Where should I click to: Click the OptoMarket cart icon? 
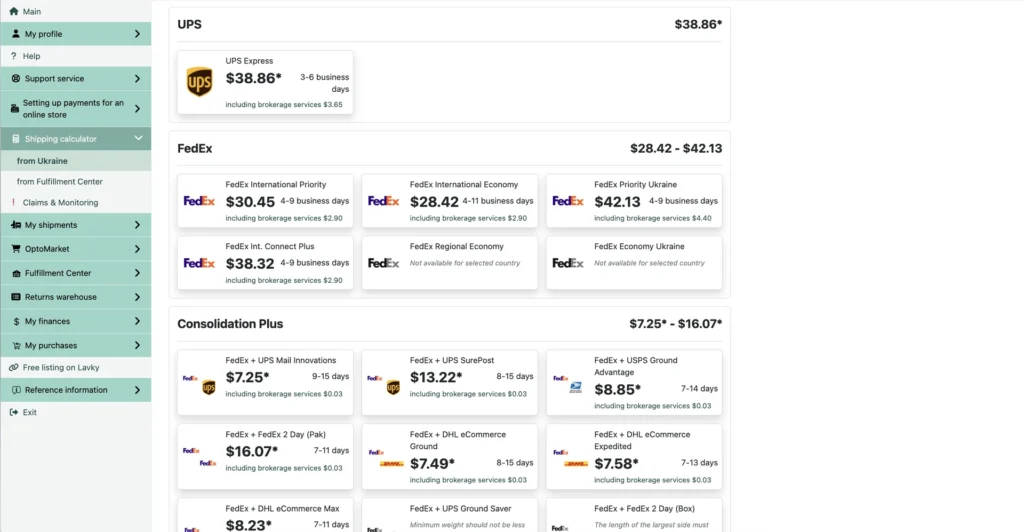tap(16, 249)
